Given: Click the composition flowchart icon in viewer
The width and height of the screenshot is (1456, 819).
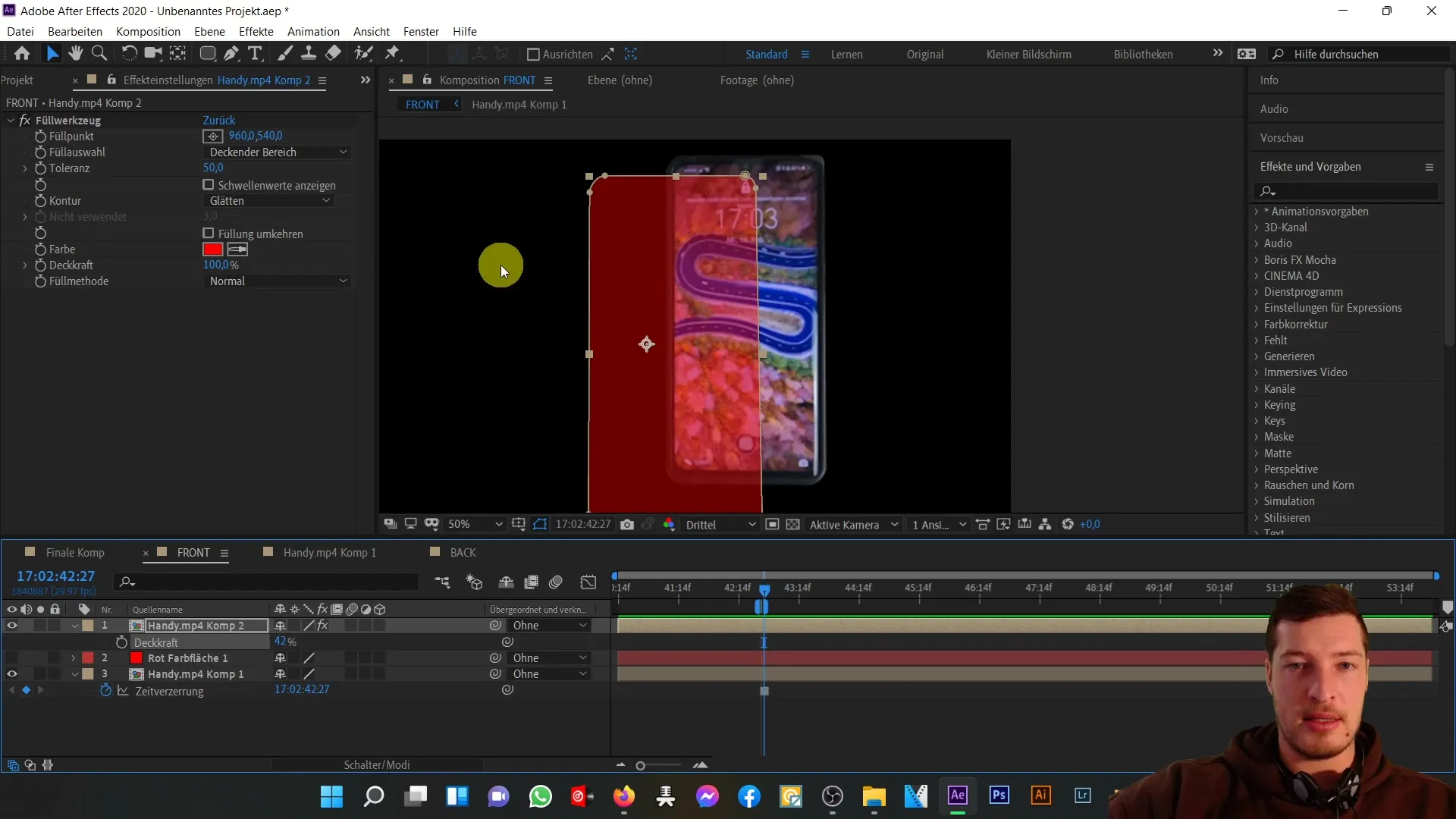Looking at the screenshot, I should click(1045, 525).
